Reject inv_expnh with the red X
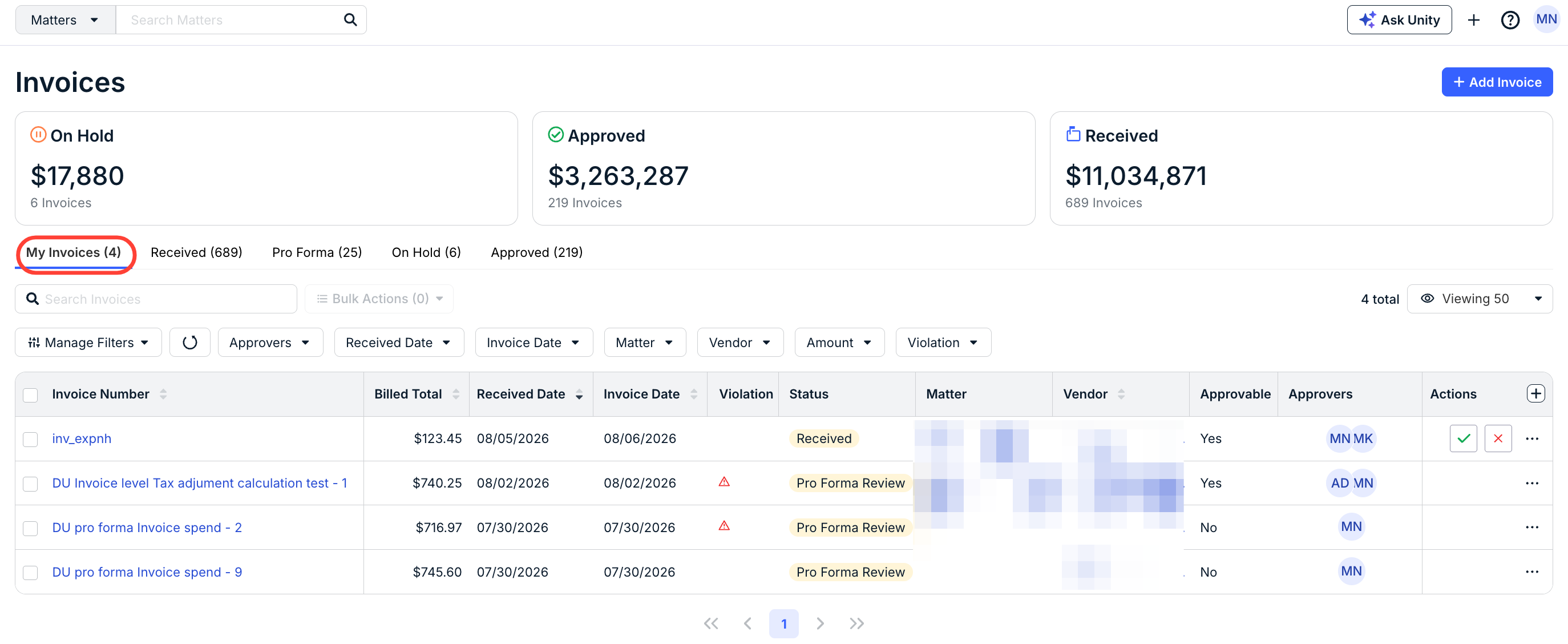 coord(1498,438)
